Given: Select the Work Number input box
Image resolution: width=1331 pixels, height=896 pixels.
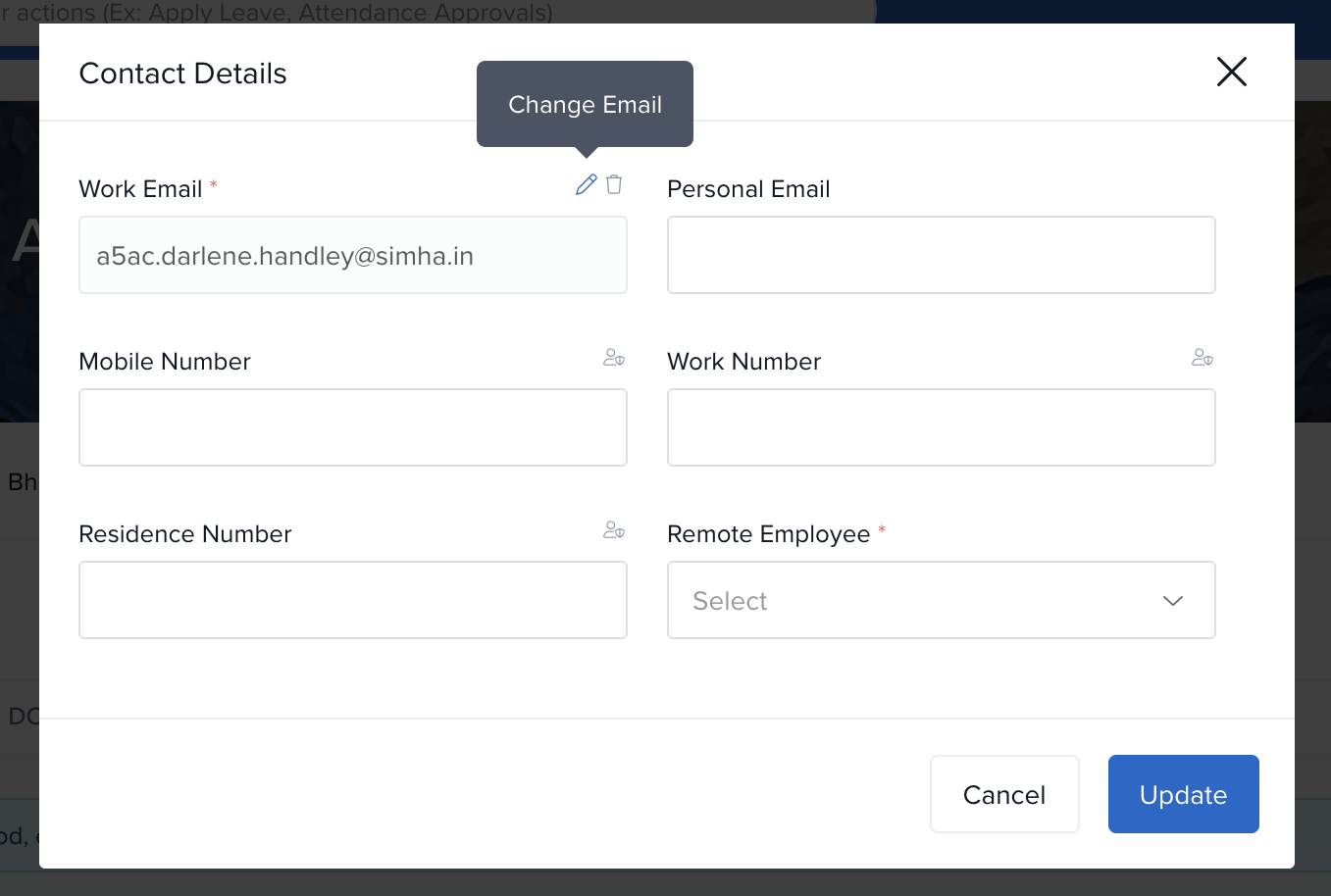Looking at the screenshot, I should tap(941, 427).
